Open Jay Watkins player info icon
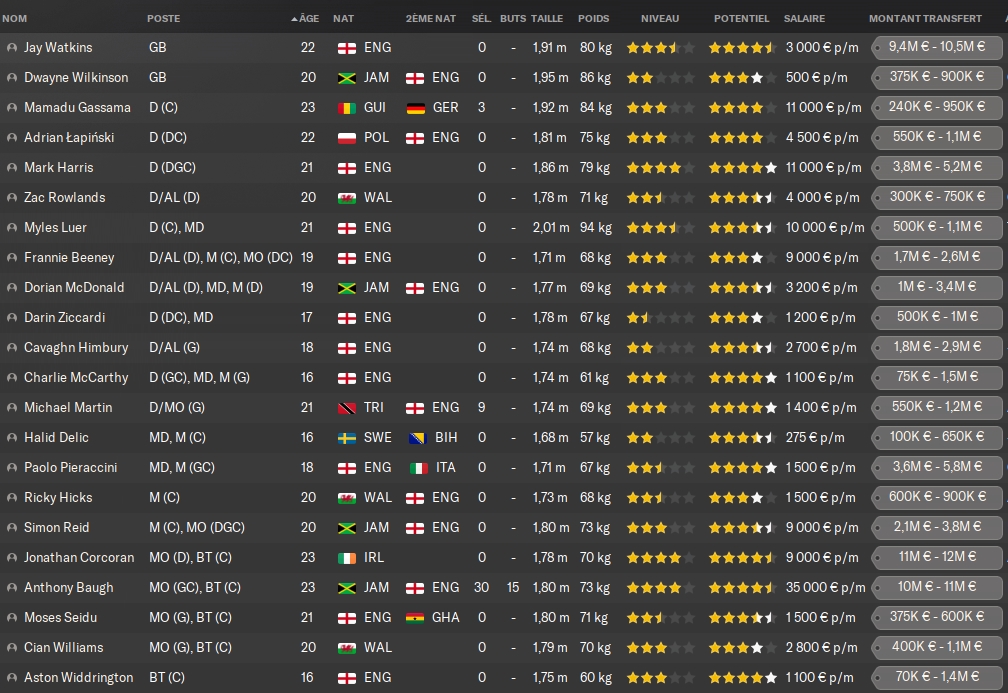The image size is (1008, 693). (x=12, y=48)
